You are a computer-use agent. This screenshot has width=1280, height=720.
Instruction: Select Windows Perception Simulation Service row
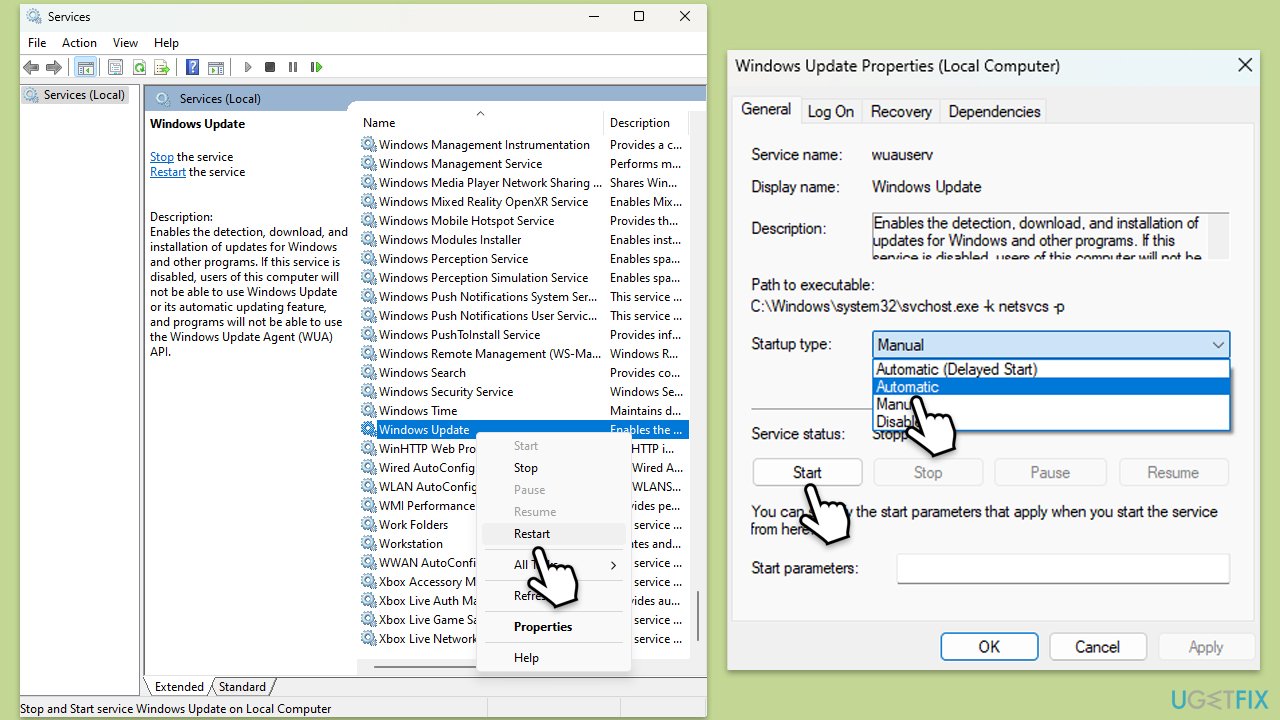pos(524,278)
